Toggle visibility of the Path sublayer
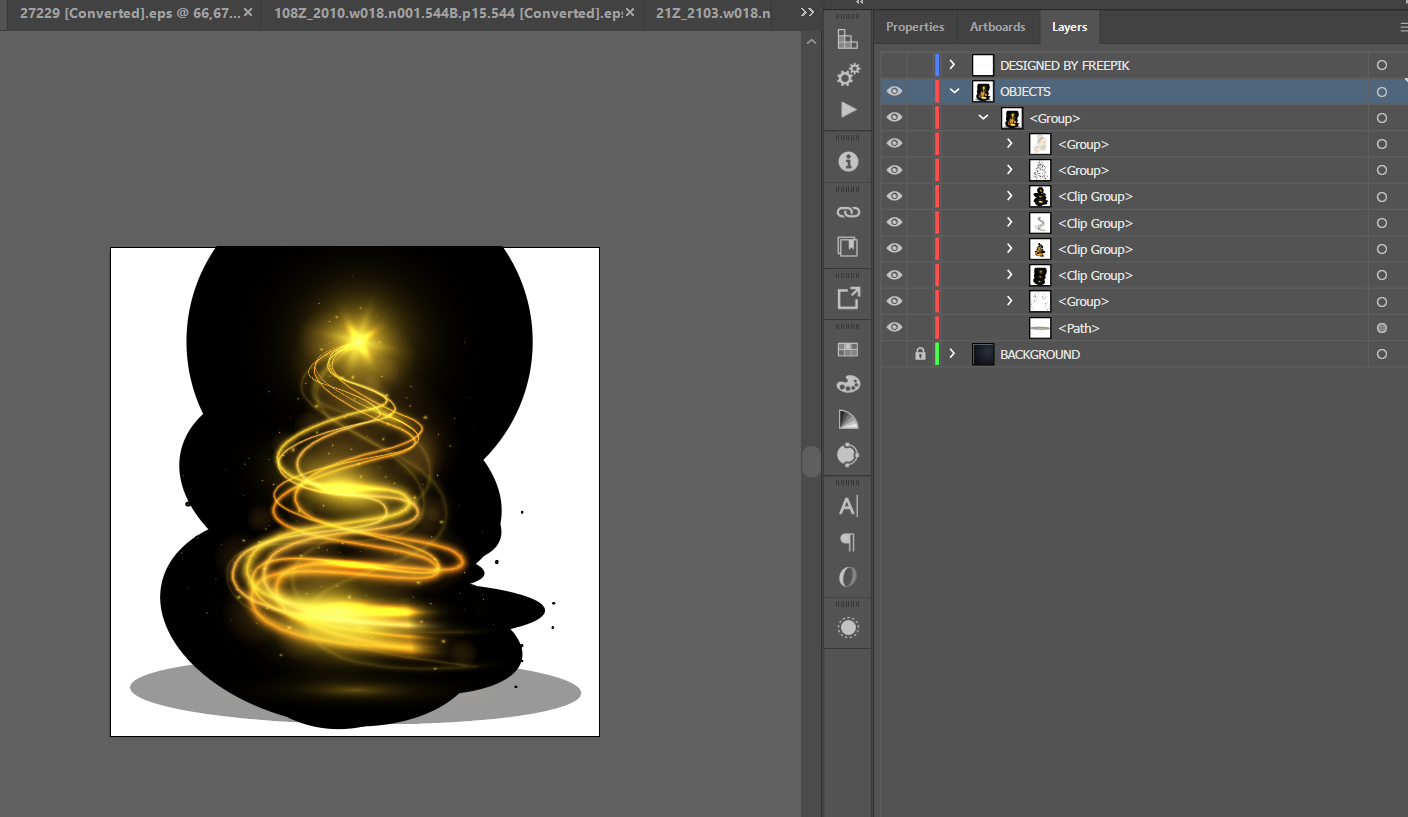 pyautogui.click(x=894, y=327)
